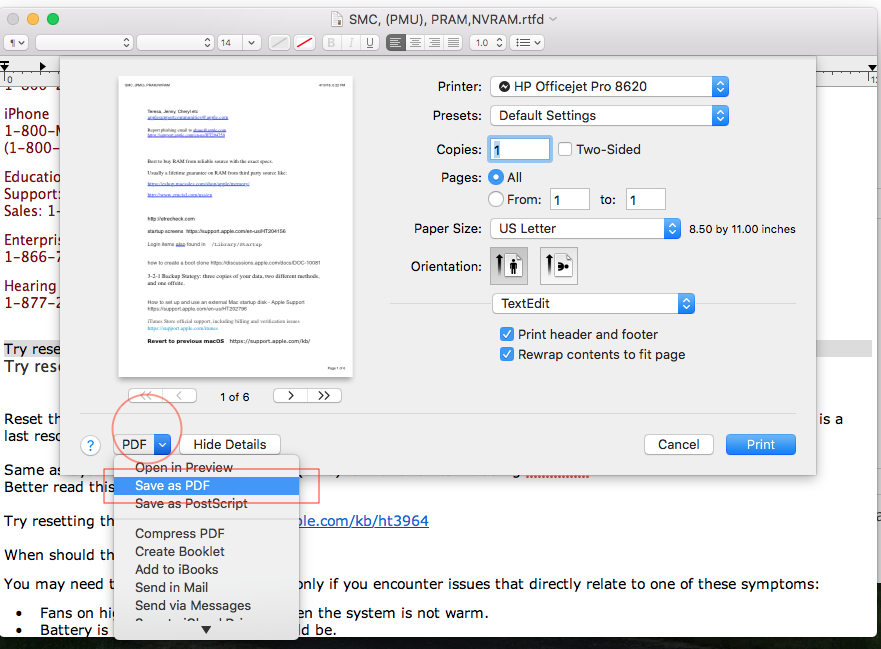Viewport: 881px width, 649px height.
Task: Choose Open in Preview from PDF menu
Action: [206, 468]
